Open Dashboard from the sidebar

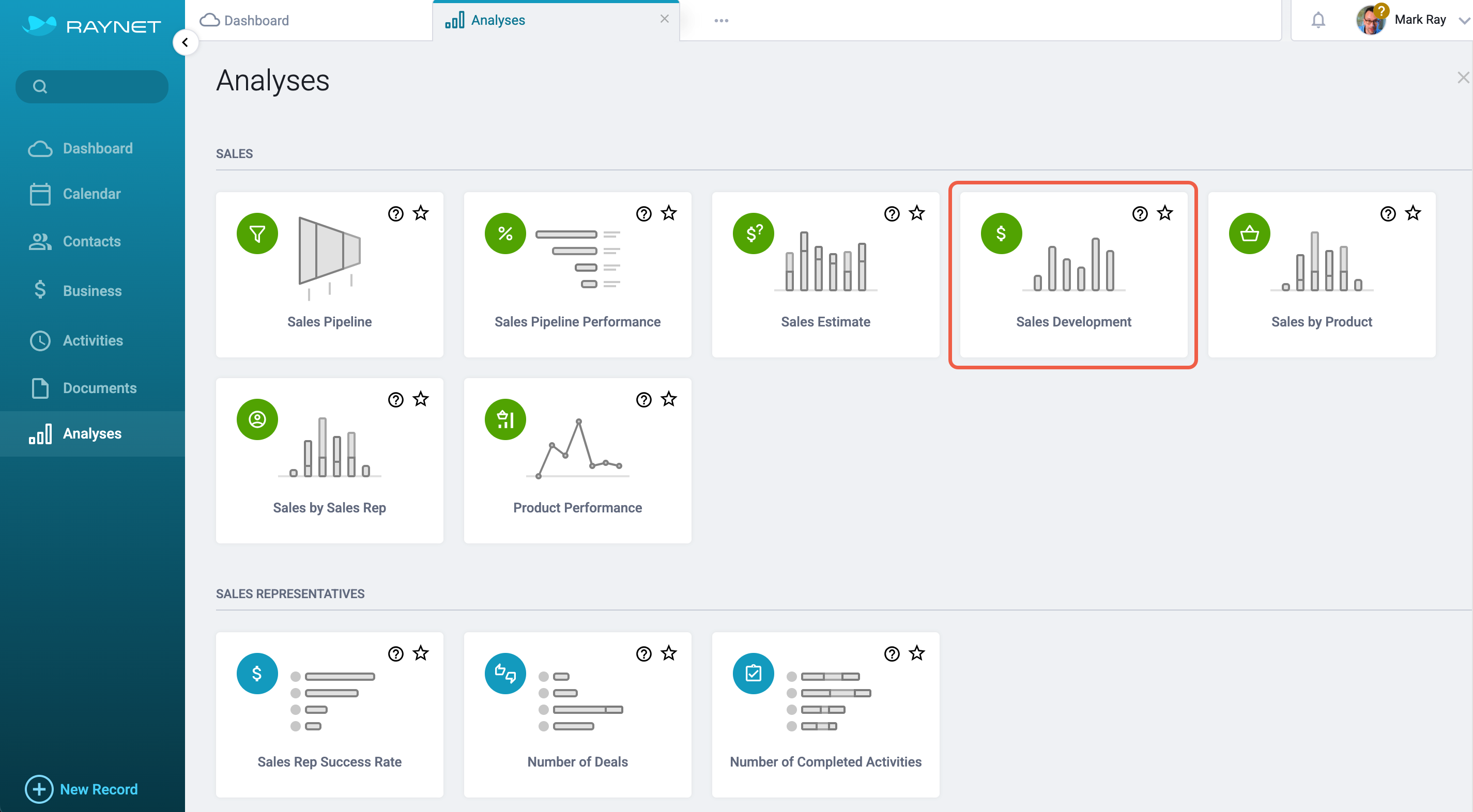click(x=92, y=149)
